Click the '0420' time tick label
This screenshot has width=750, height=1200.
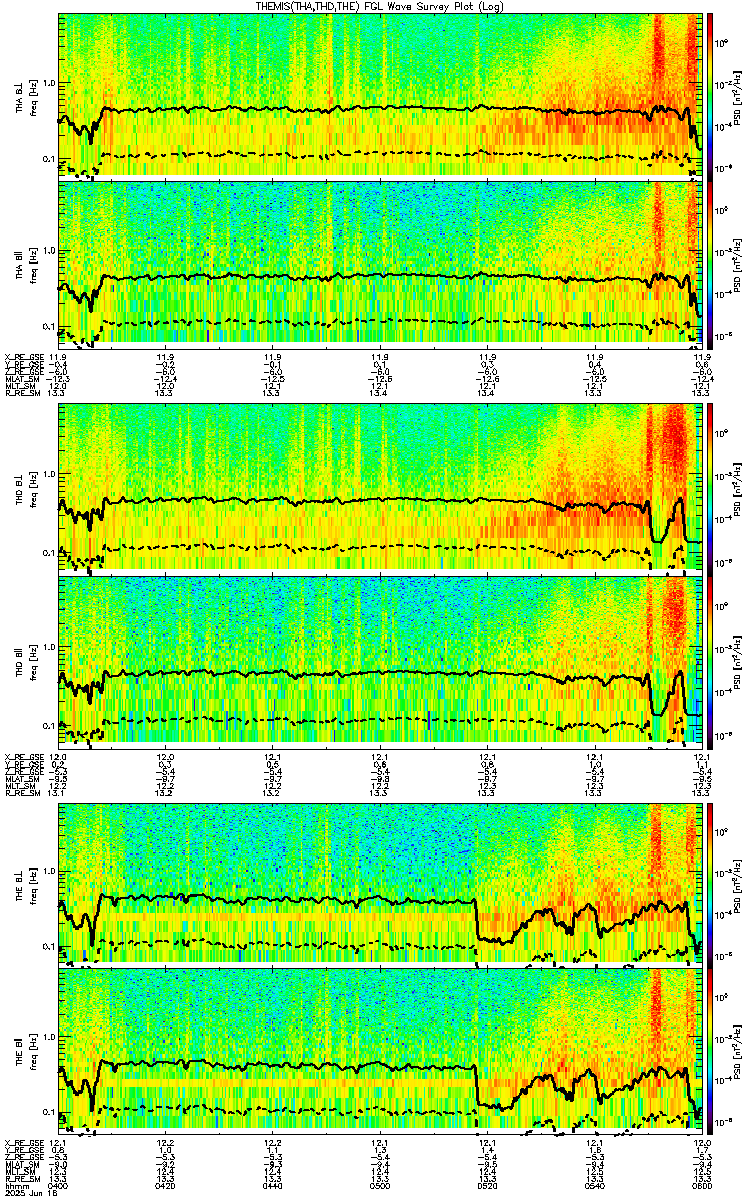point(167,1184)
